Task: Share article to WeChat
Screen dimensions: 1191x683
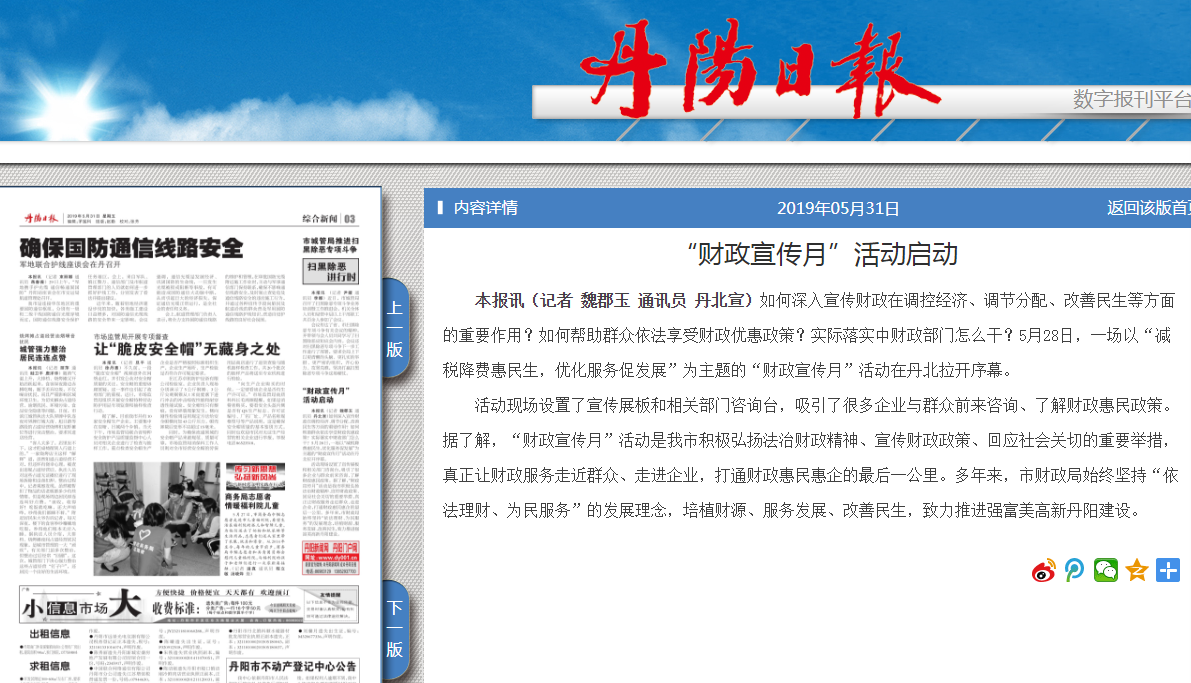Action: pyautogui.click(x=1105, y=570)
